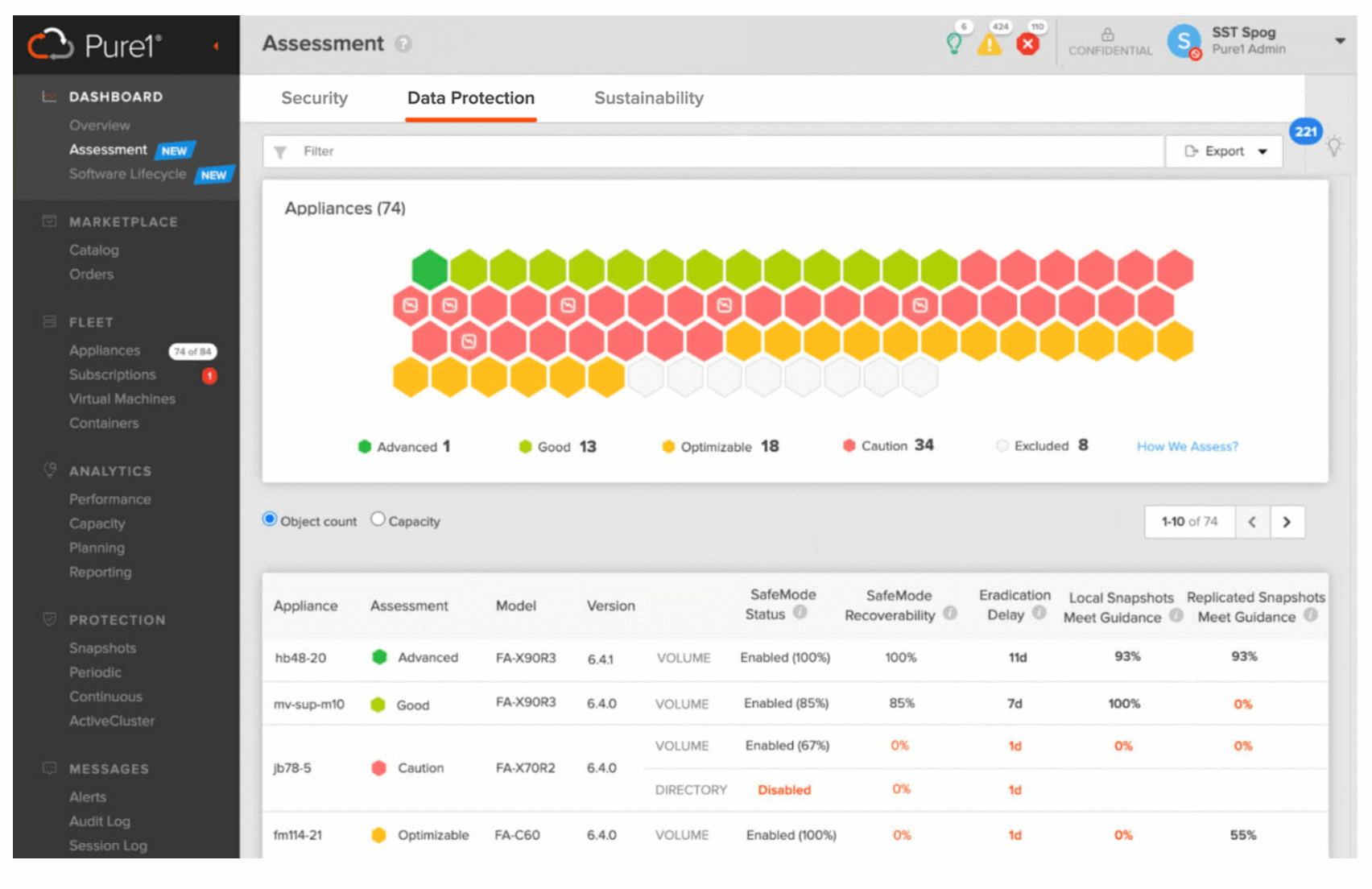This screenshot has width=1372, height=889.
Task: Open the yellow warning alerts indicator
Action: [990, 43]
